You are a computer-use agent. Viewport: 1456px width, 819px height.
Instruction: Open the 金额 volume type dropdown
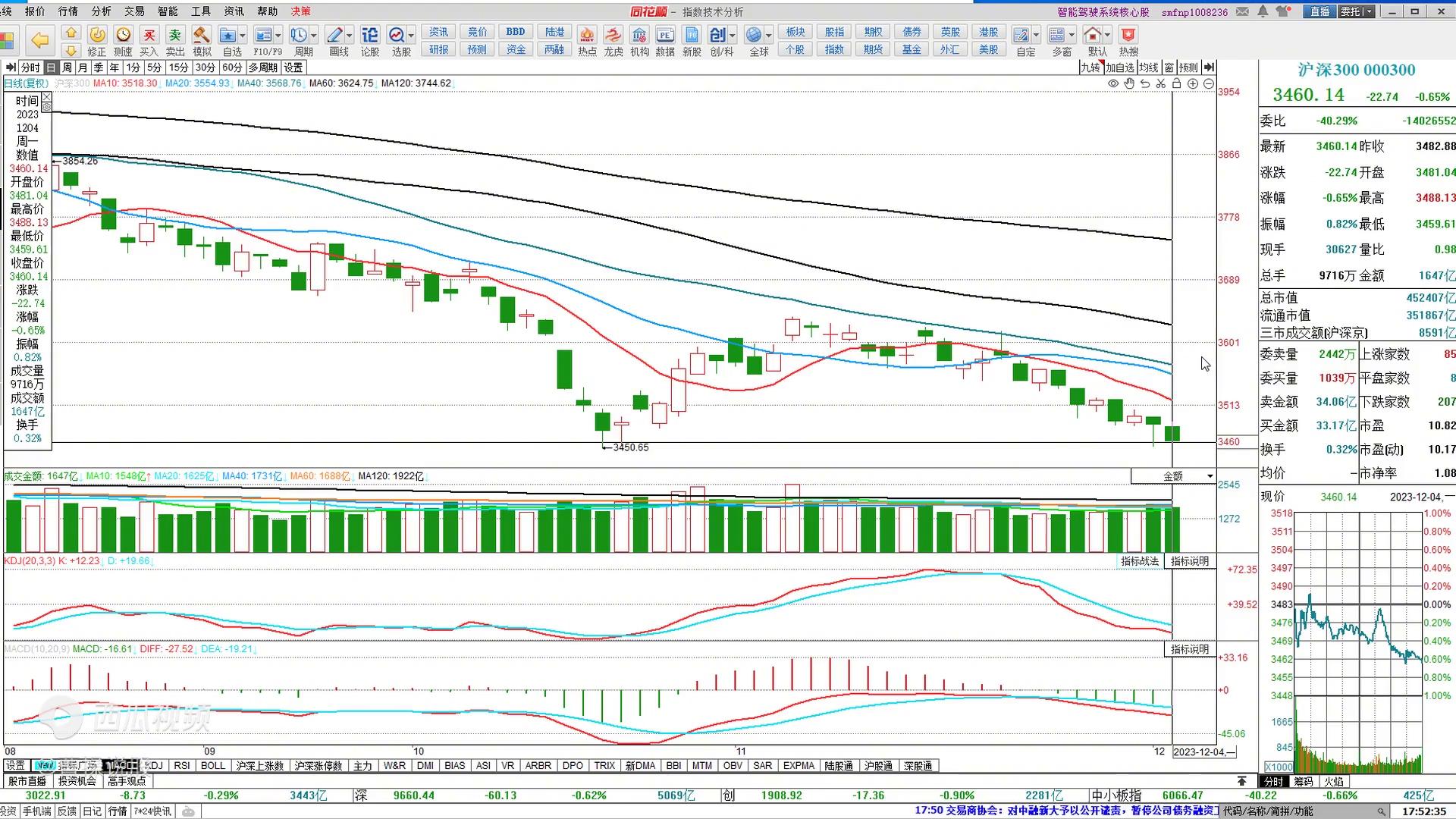click(1210, 476)
